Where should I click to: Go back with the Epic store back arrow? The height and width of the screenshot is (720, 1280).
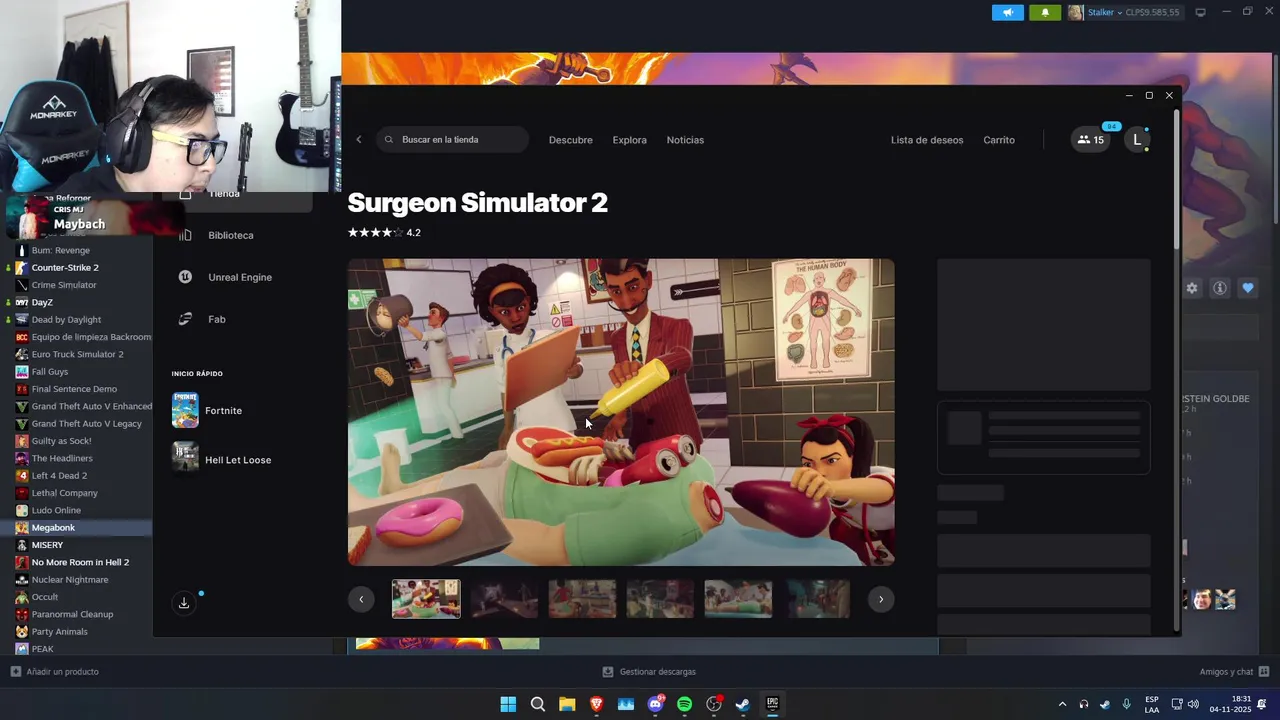coord(359,140)
